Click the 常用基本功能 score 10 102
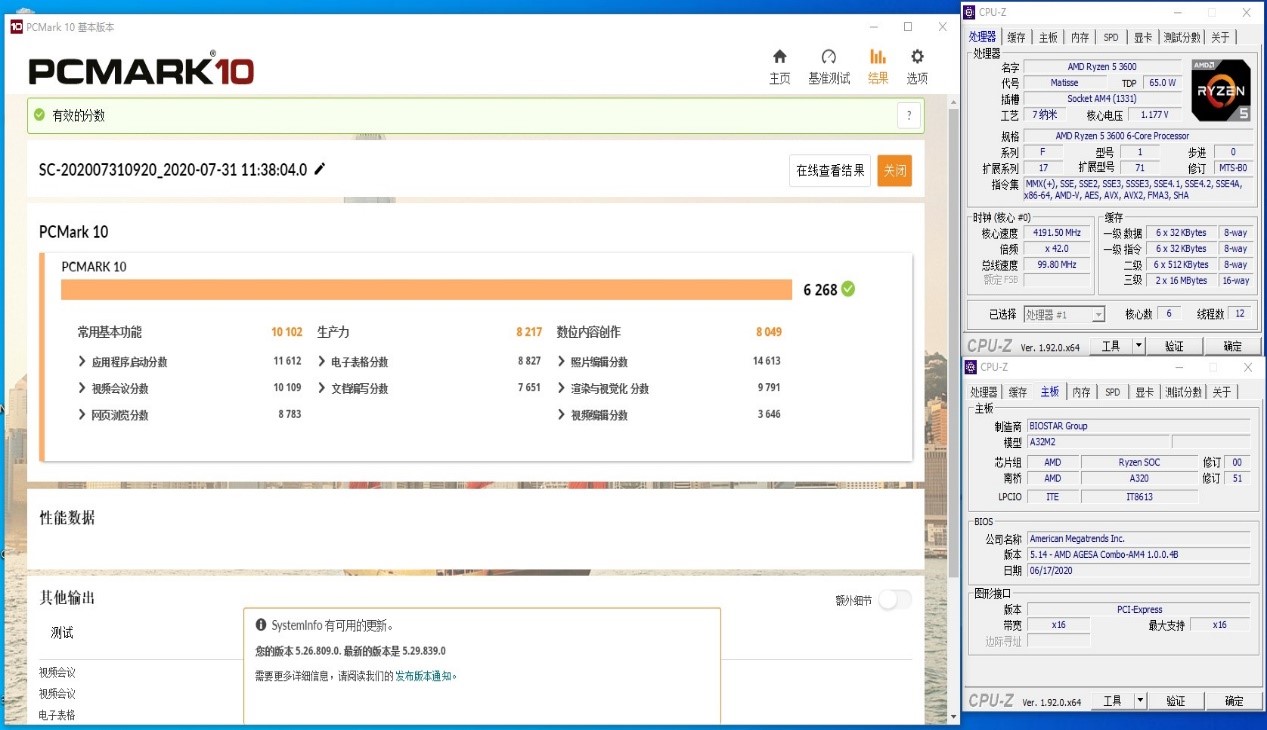Image resolution: width=1267 pixels, height=730 pixels. [287, 332]
